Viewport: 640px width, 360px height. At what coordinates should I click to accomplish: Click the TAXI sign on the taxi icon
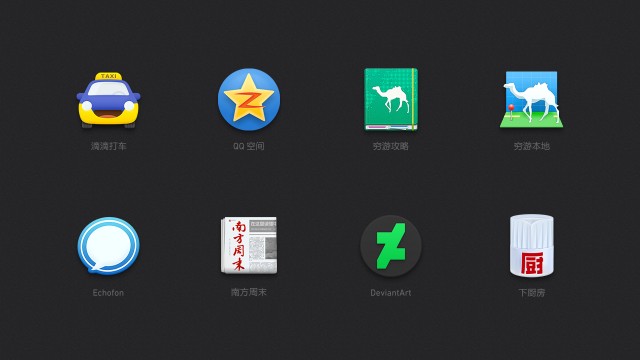109,76
